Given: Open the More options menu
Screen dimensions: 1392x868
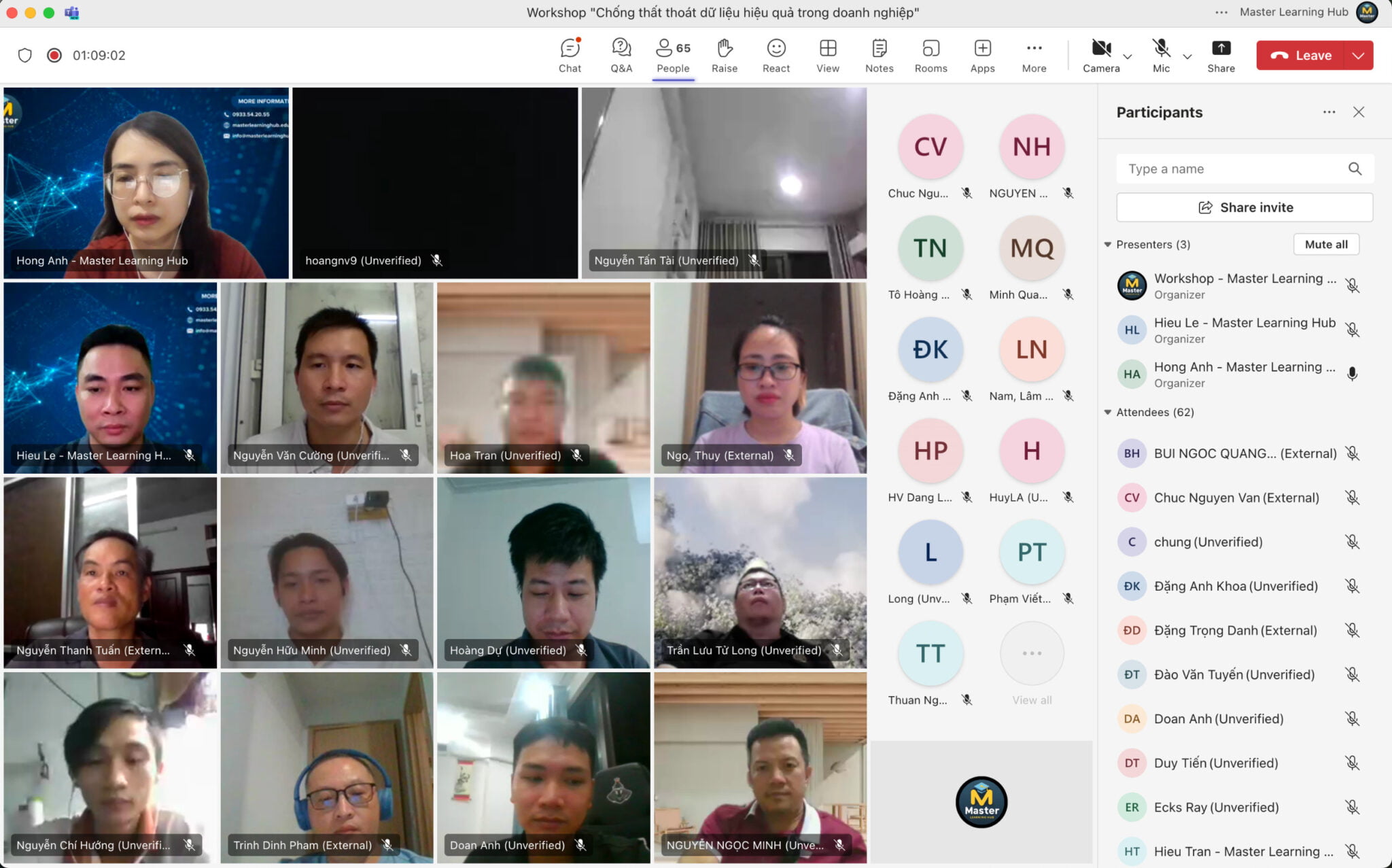Looking at the screenshot, I should click(x=1033, y=55).
